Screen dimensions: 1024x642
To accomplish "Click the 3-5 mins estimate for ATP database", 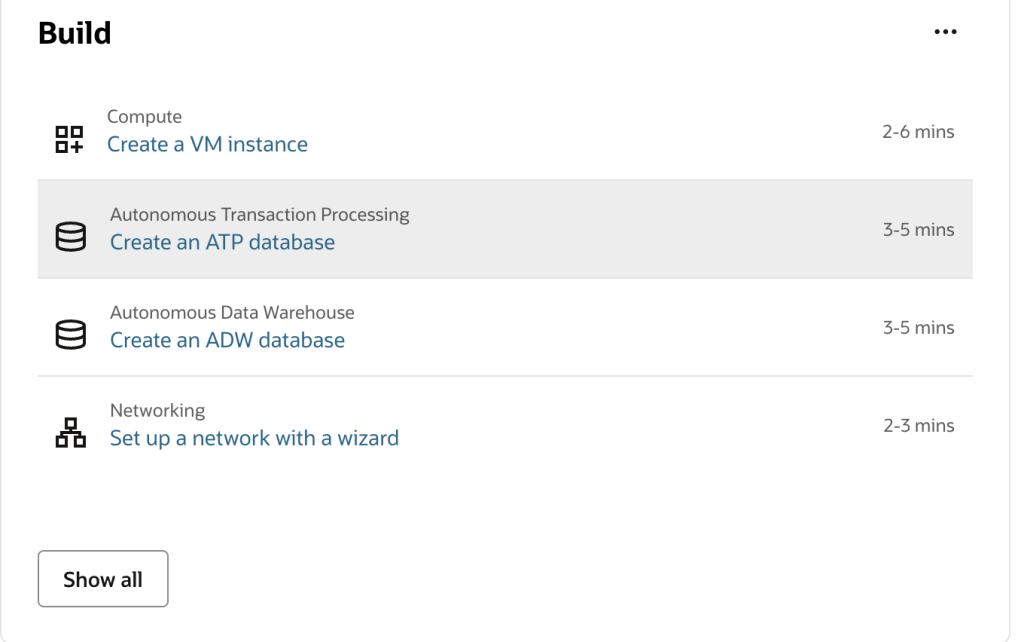I will [x=918, y=230].
